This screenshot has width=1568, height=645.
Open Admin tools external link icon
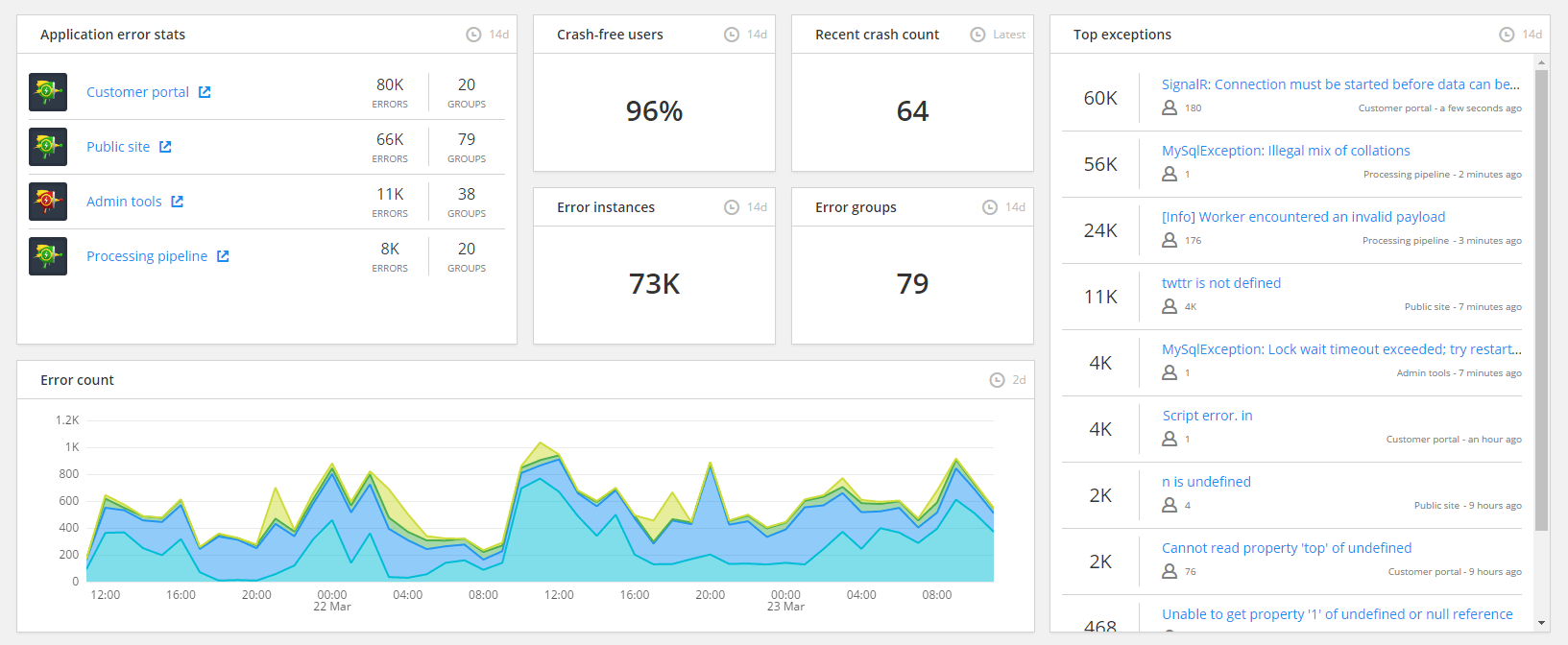[178, 202]
